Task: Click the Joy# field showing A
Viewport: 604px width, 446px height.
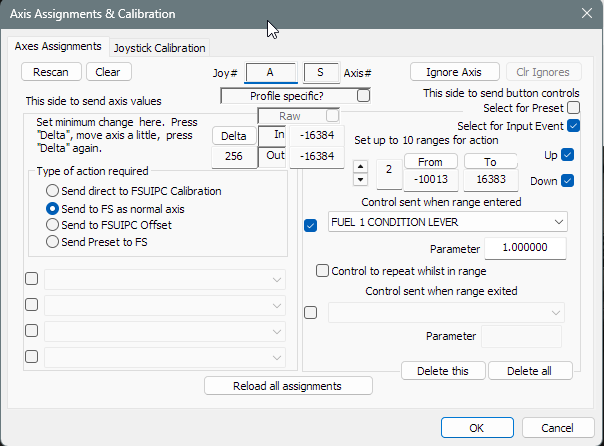Action: (x=270, y=72)
